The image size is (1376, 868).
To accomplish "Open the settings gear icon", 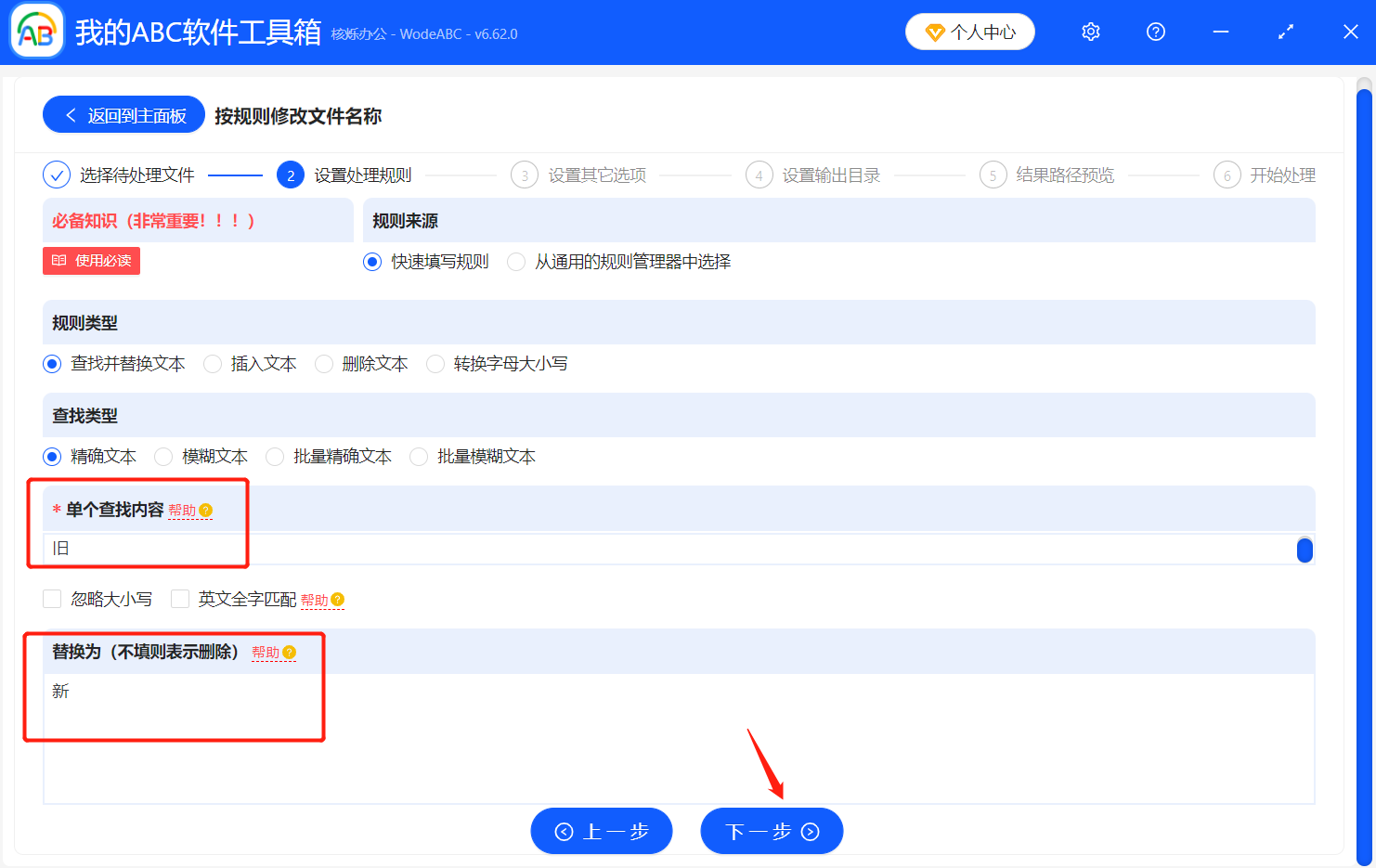I will (x=1090, y=31).
